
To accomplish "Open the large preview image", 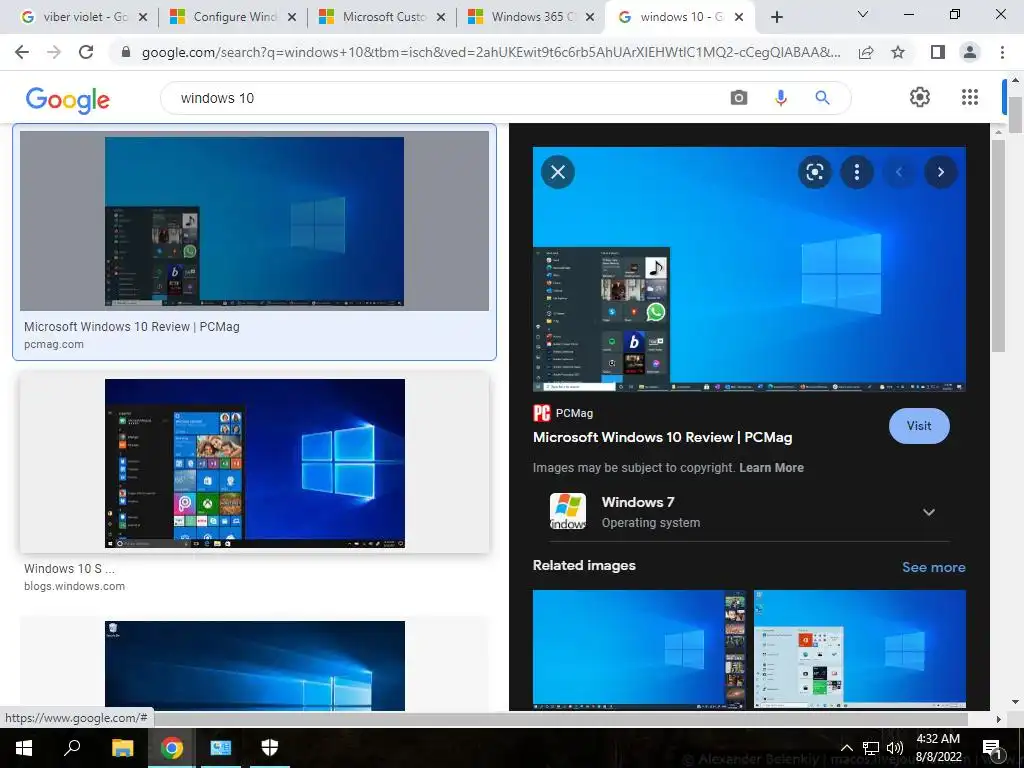I will (749, 269).
